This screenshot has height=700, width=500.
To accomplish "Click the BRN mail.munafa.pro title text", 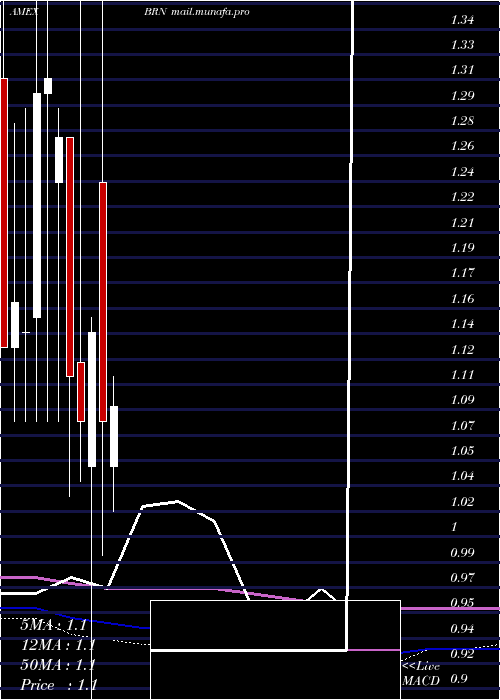I will coord(196,12).
